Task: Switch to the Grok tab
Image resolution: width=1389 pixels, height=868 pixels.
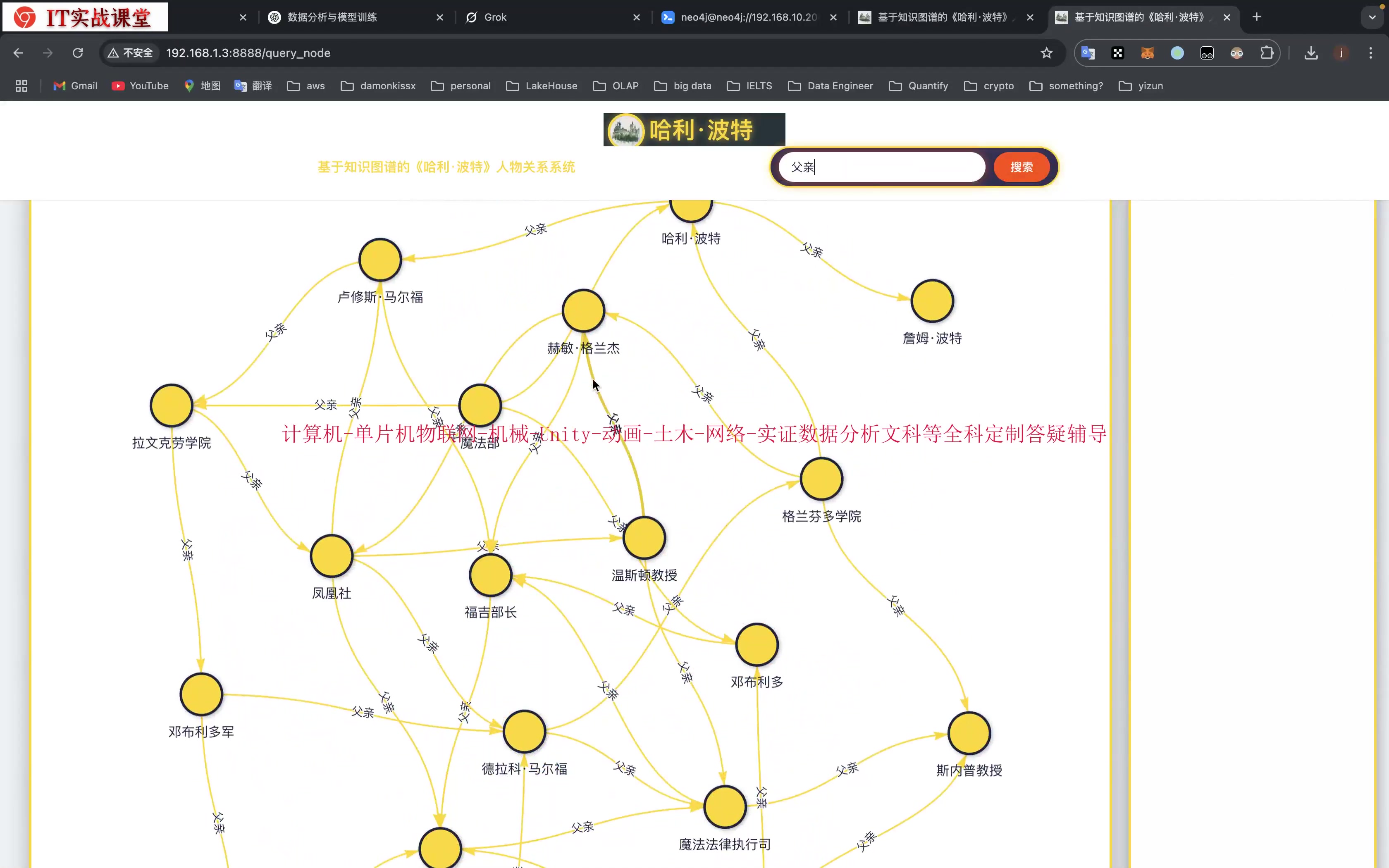Action: 495,17
